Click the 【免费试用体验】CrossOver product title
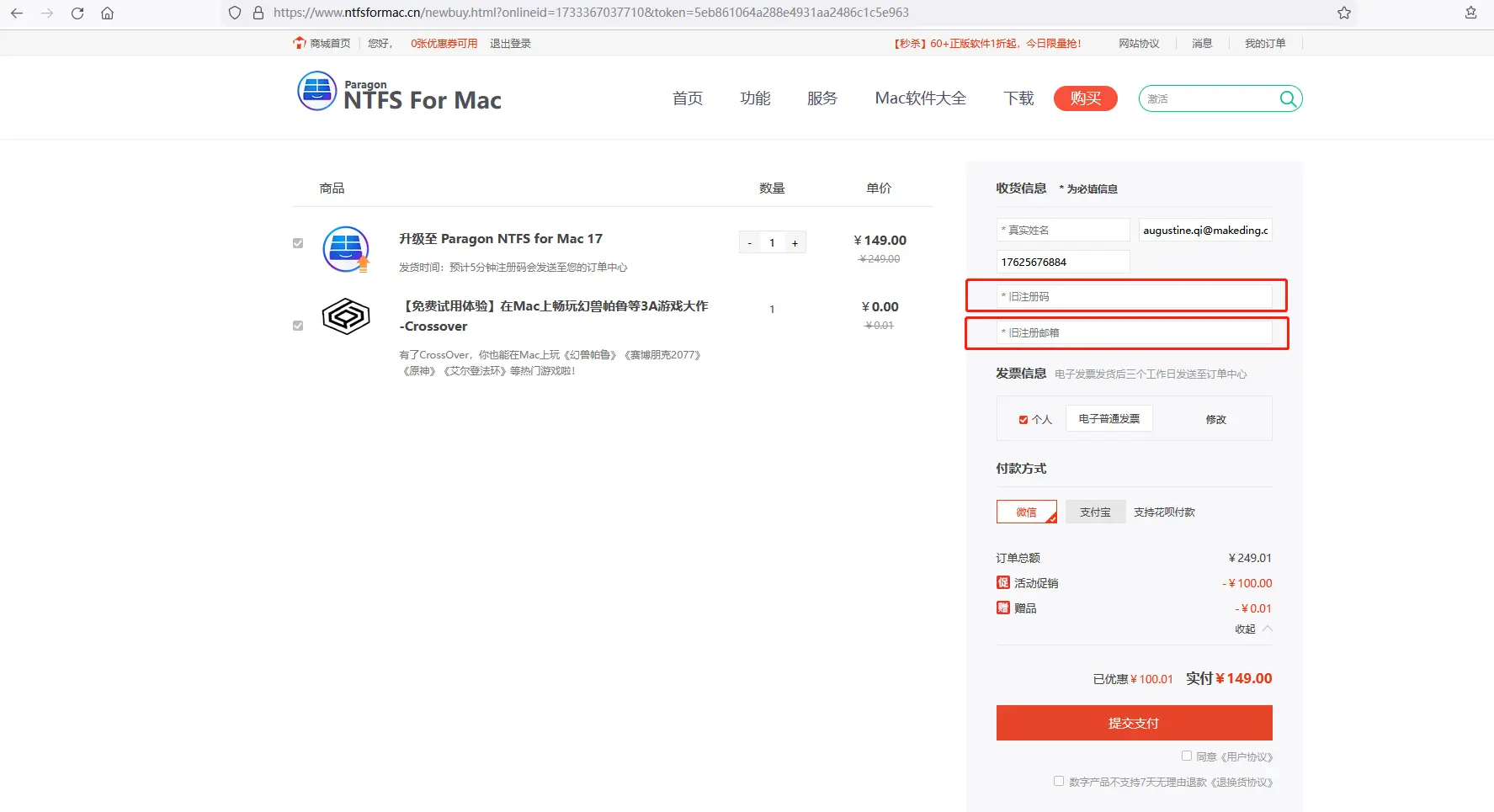 (554, 316)
